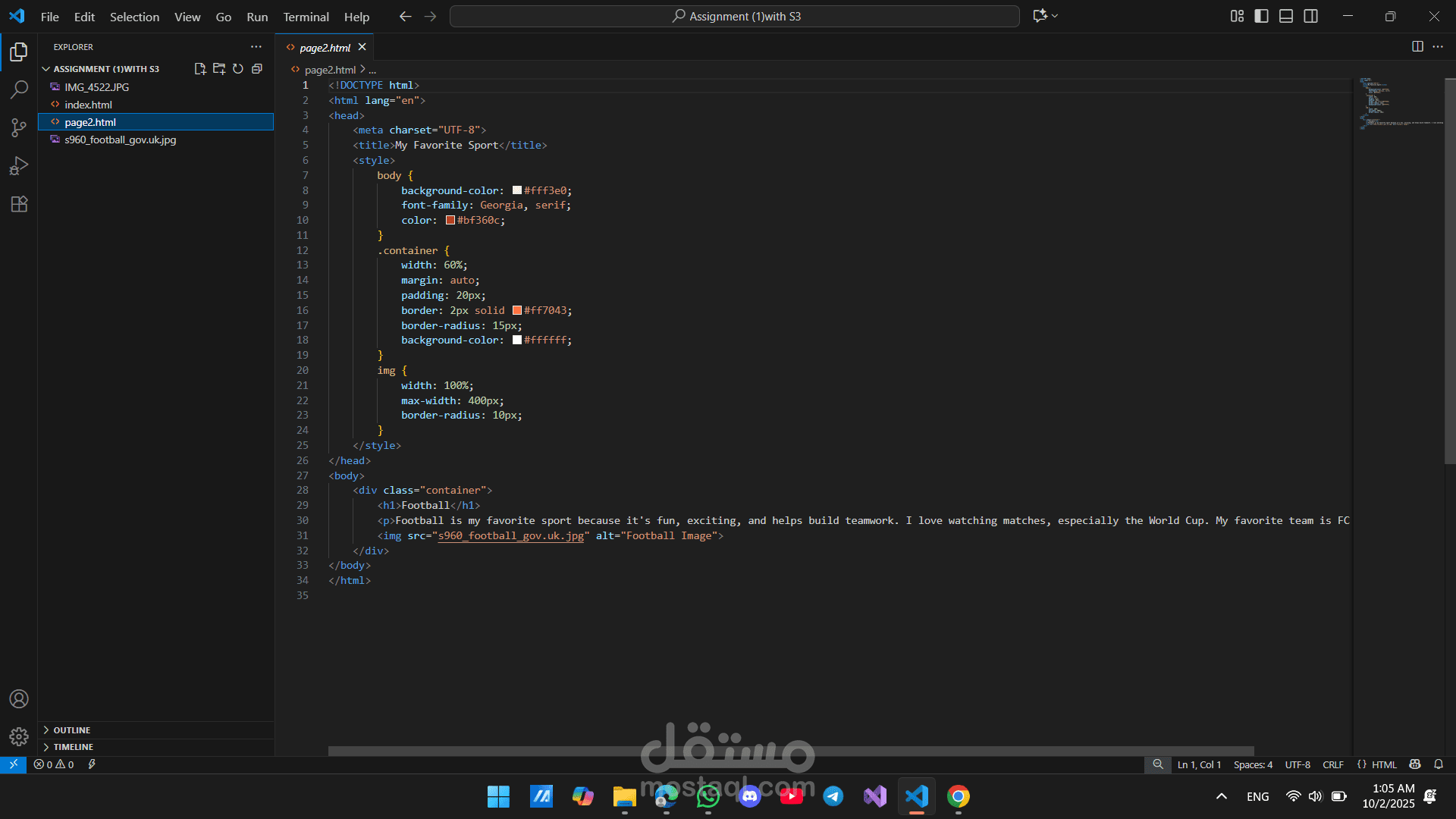This screenshot has height=819, width=1456.
Task: Toggle the bottom Panel visibility
Action: click(x=1286, y=16)
